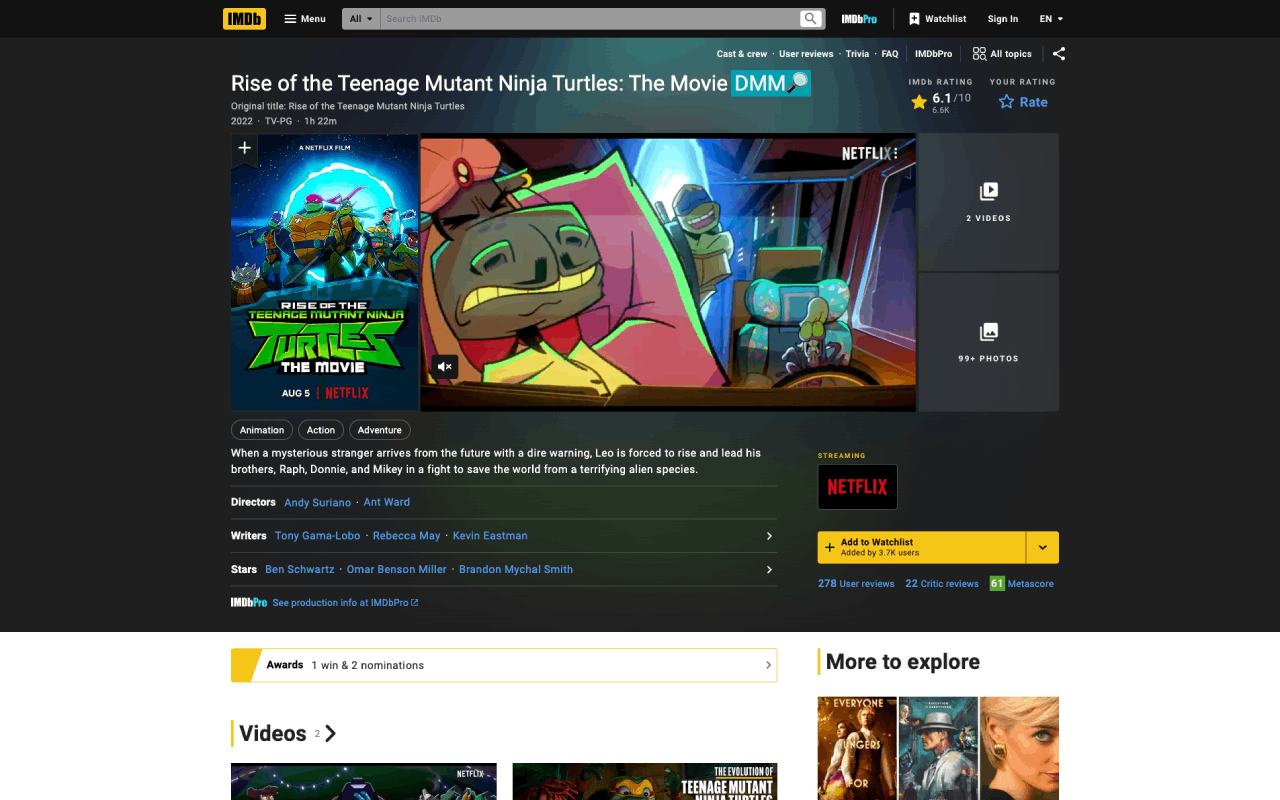Click the DMM magnifier badge
The height and width of the screenshot is (800, 1280).
[x=771, y=83]
